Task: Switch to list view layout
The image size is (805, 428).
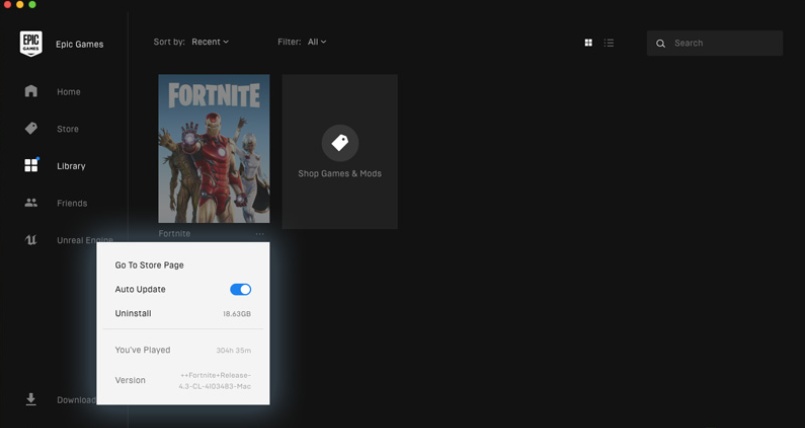Action: [x=609, y=43]
